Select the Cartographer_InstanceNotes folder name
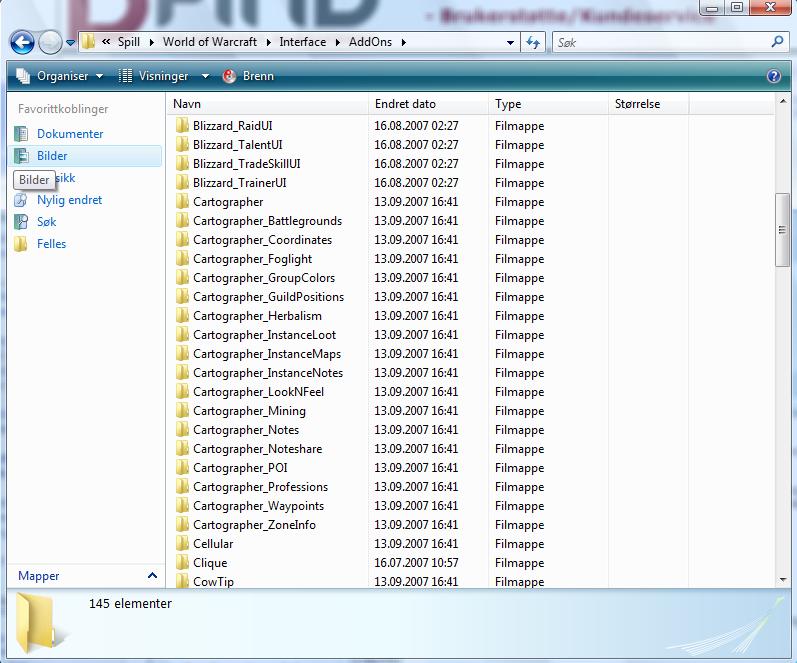Screen dimensions: 797x663 (x=268, y=373)
